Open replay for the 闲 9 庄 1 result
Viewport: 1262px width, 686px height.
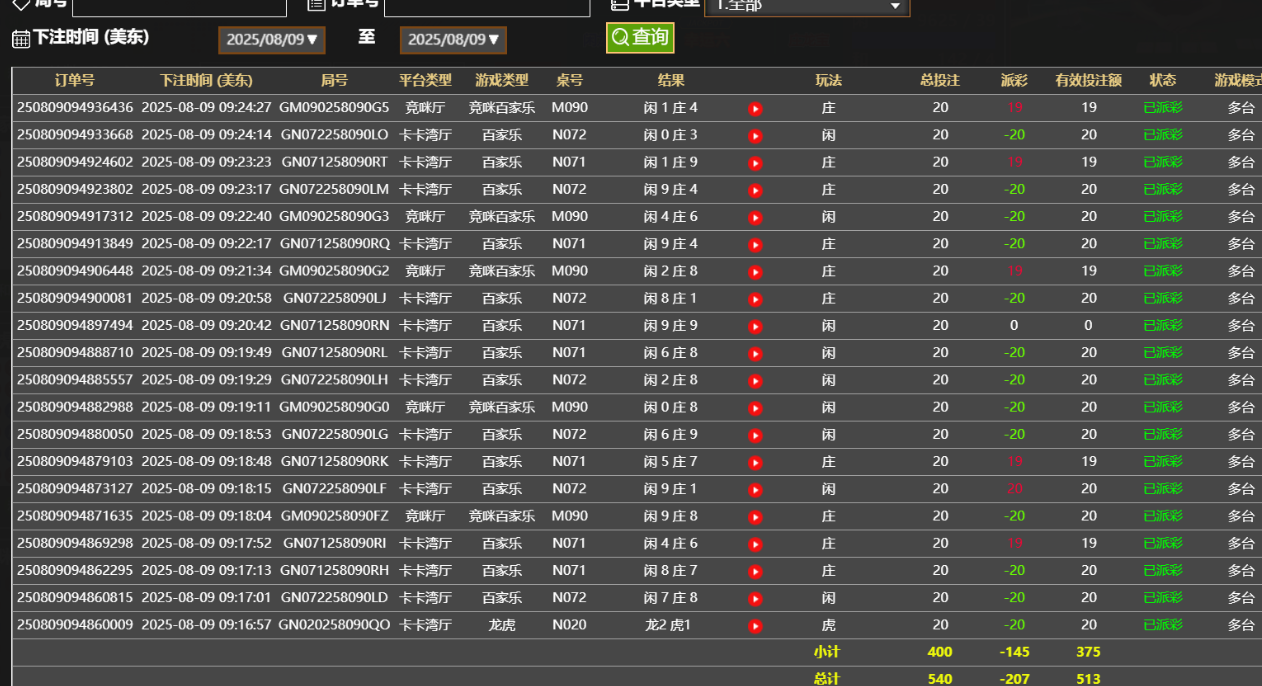[755, 489]
